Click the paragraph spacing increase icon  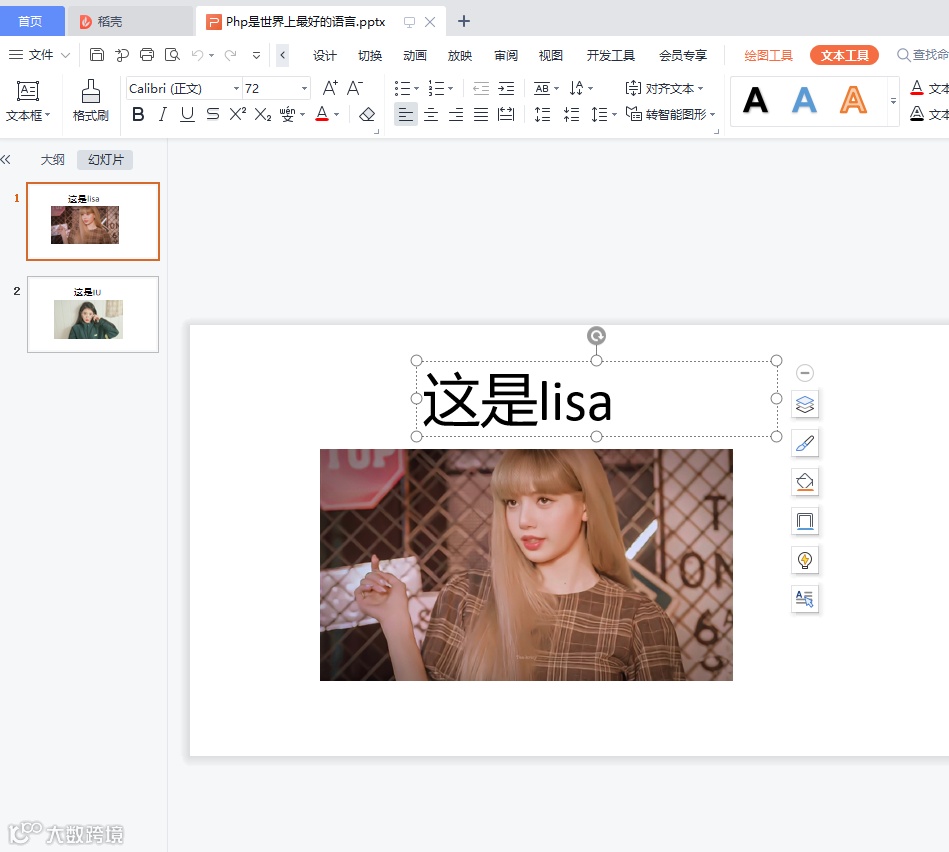pyautogui.click(x=542, y=114)
